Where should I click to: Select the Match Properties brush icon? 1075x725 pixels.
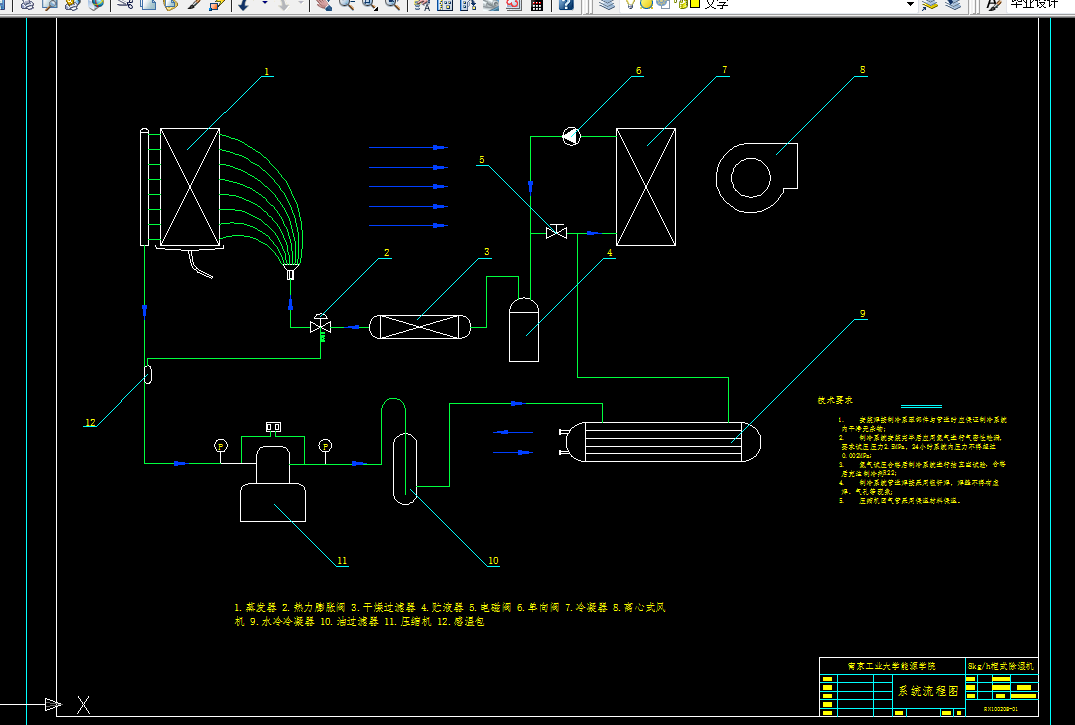(194, 3)
